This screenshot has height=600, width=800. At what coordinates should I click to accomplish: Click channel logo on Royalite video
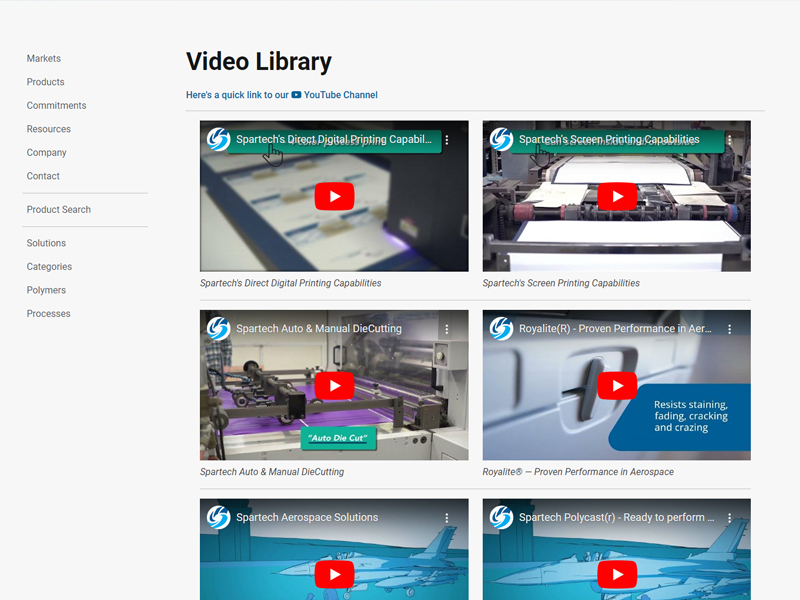pyautogui.click(x=501, y=329)
